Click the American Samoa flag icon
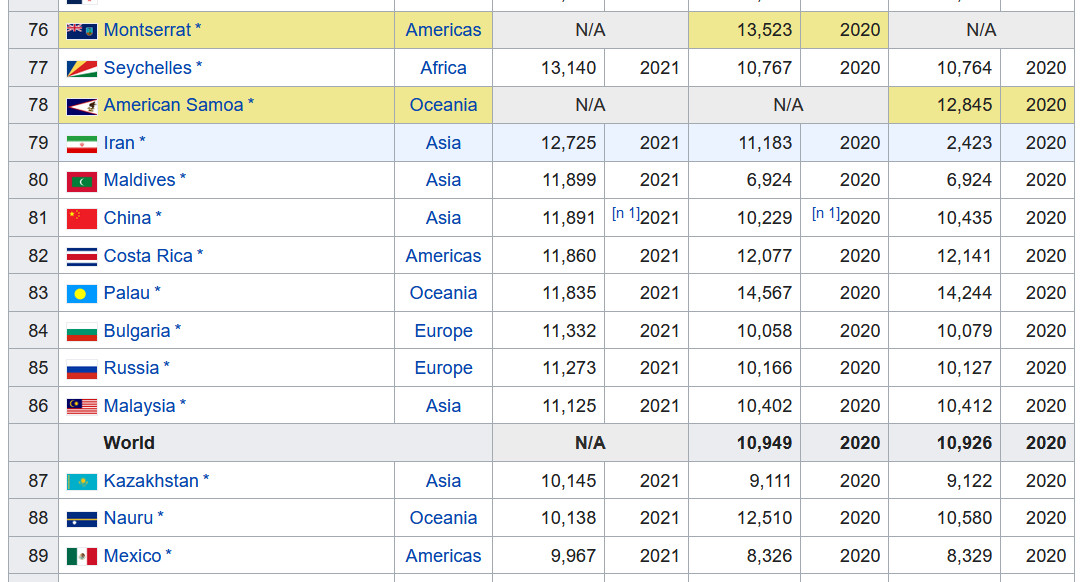The height and width of the screenshot is (582, 1087). (x=81, y=105)
